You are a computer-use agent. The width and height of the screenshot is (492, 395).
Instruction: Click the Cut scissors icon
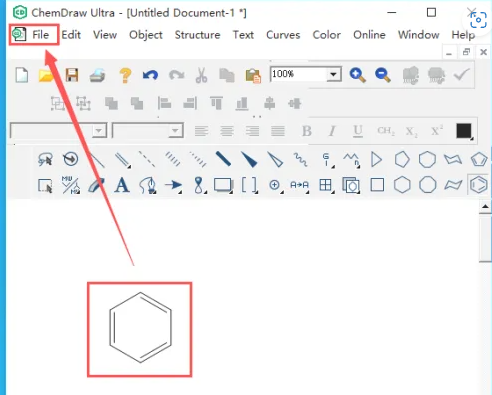tap(201, 75)
